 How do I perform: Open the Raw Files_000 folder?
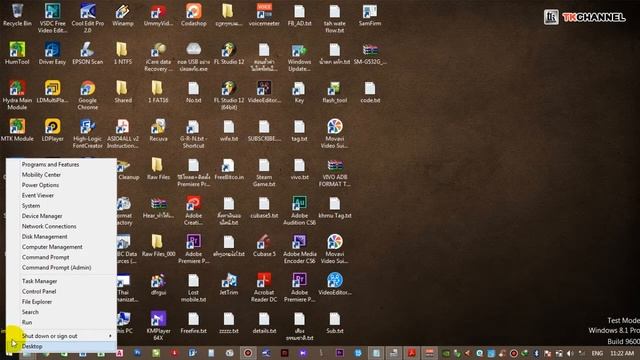point(158,245)
